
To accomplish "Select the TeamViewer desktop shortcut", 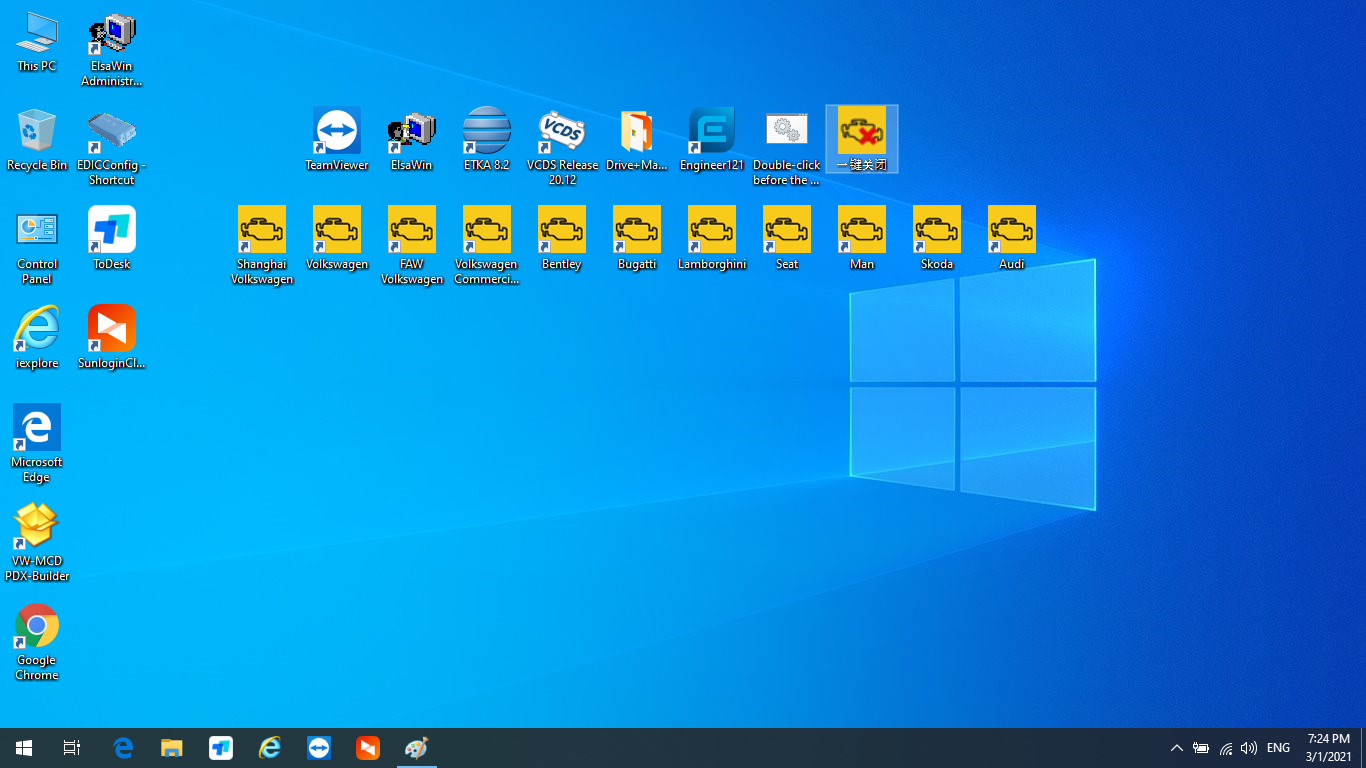I will coord(337,131).
